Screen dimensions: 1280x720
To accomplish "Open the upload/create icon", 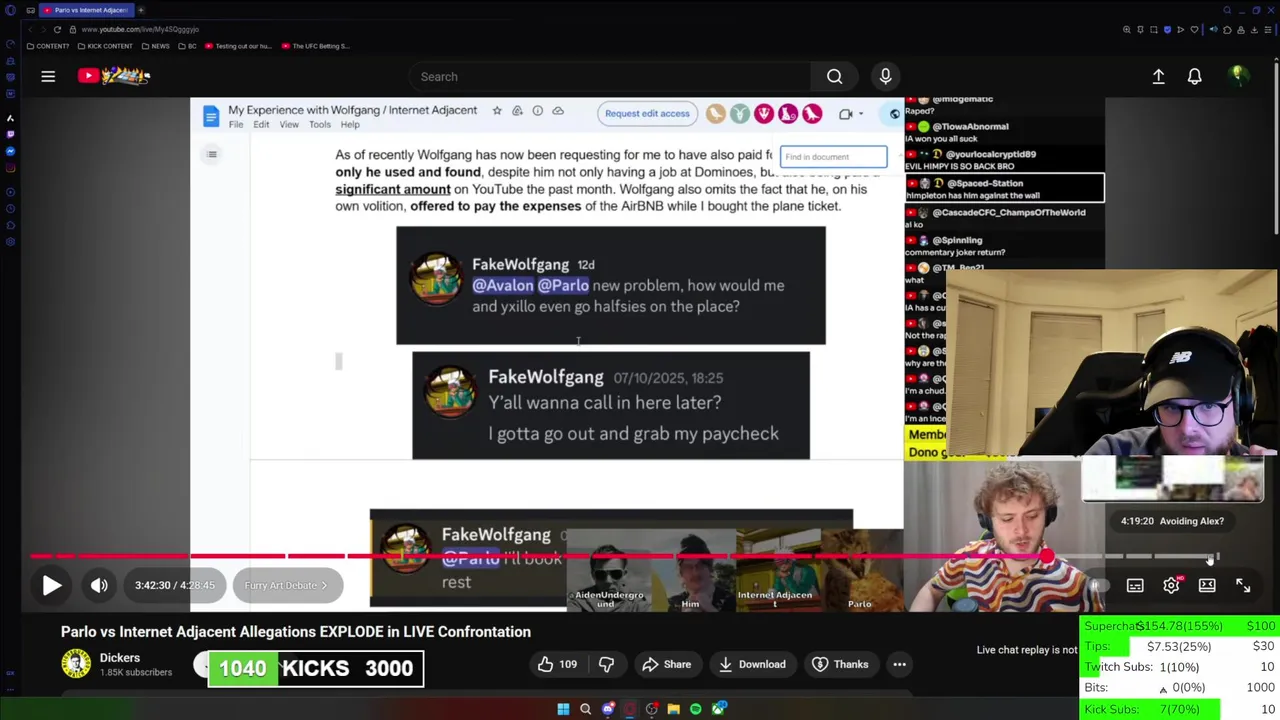I will point(1158,76).
